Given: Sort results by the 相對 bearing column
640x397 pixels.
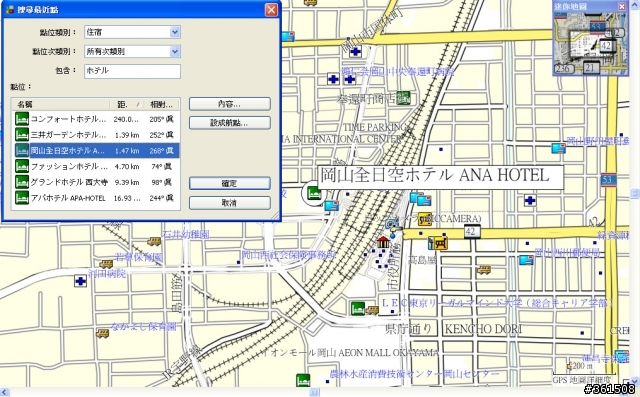Looking at the screenshot, I should 162,104.
